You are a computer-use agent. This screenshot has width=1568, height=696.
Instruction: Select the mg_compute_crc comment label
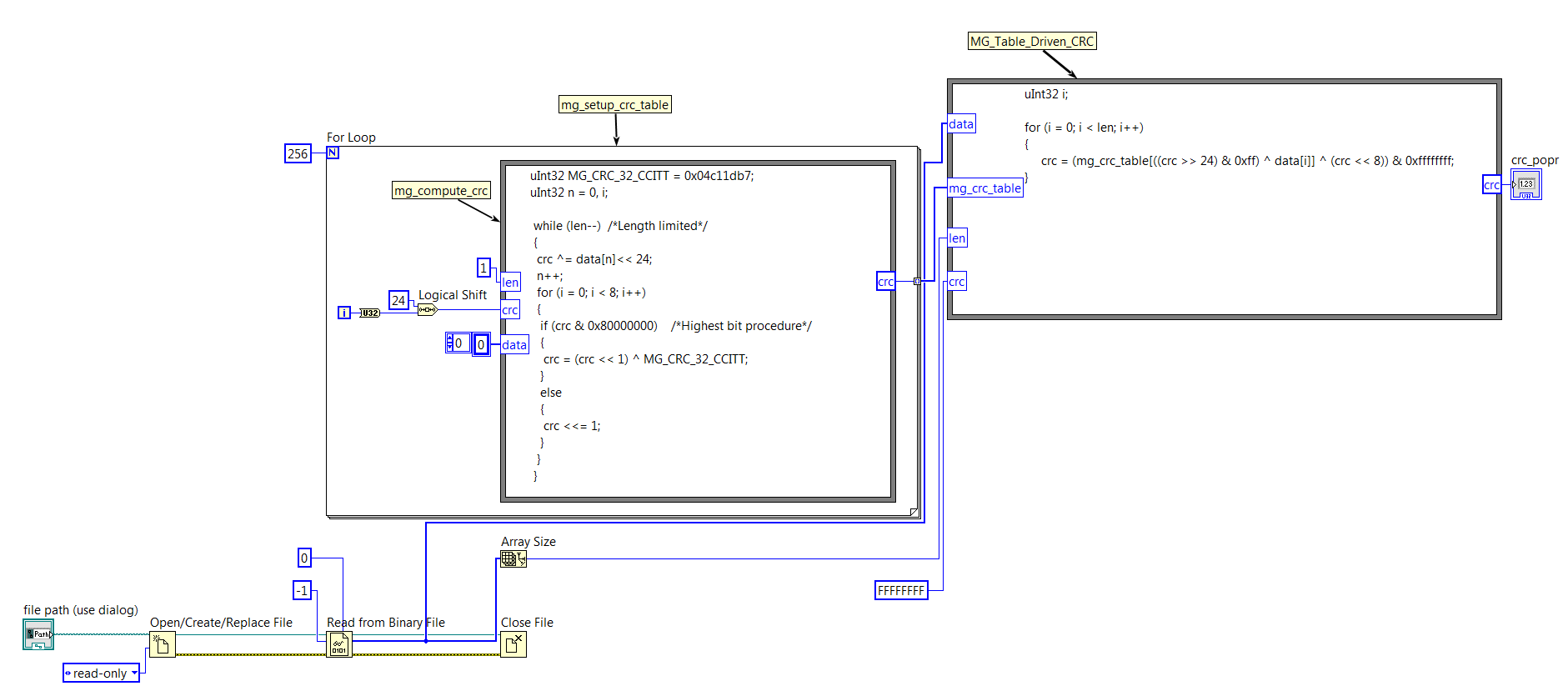(x=441, y=191)
